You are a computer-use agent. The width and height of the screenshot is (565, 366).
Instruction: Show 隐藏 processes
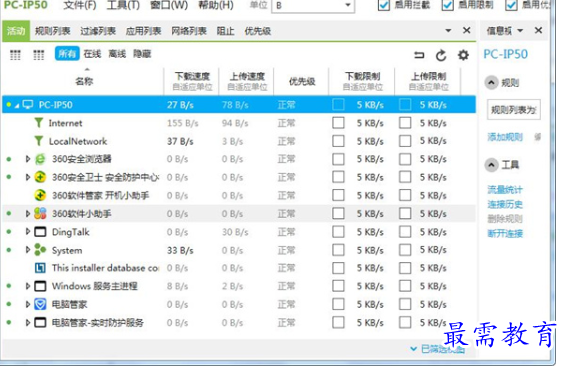[x=142, y=54]
